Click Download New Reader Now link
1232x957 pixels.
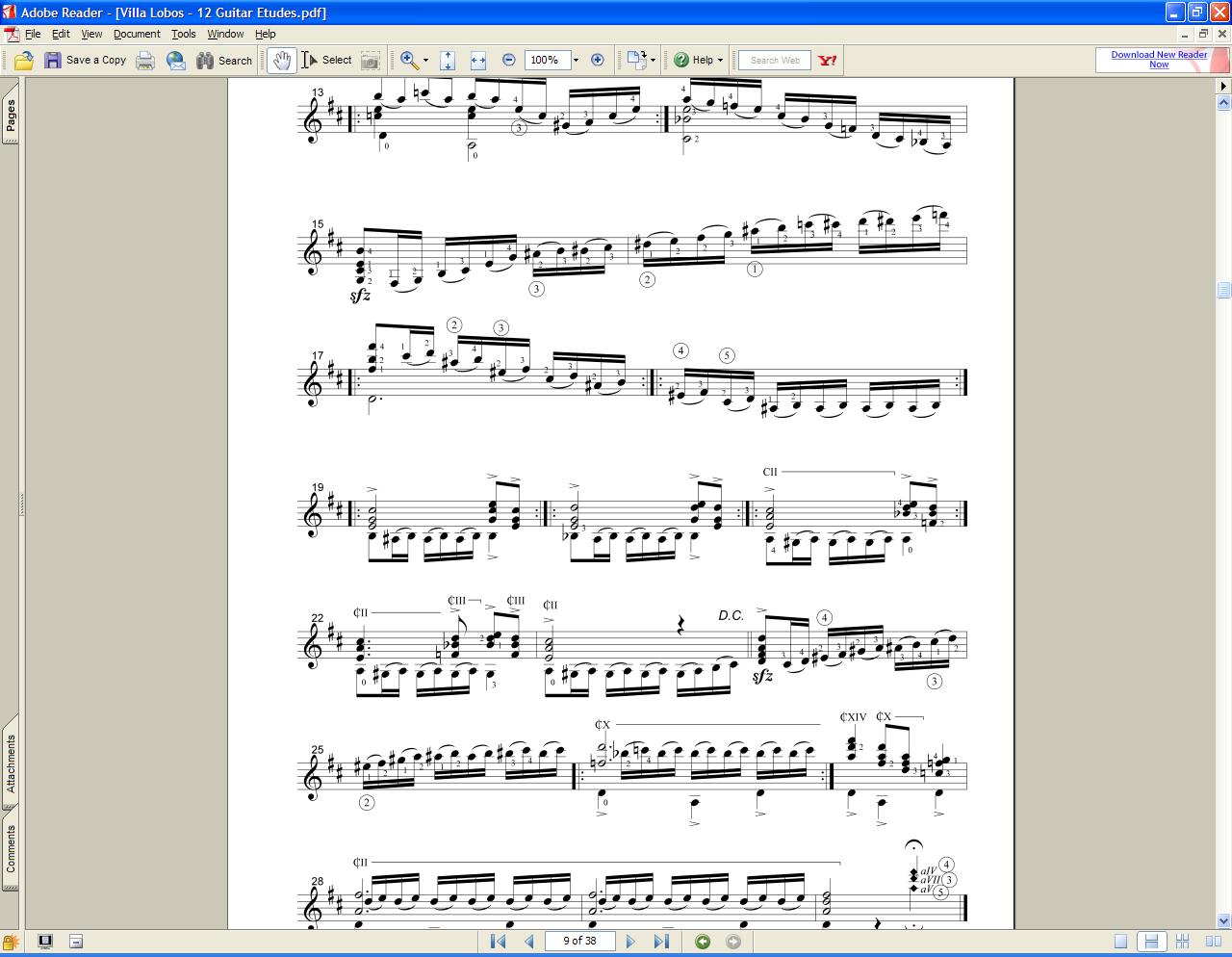pos(1159,60)
